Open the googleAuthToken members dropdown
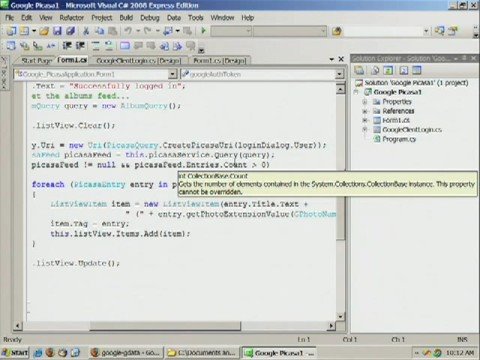 339,74
